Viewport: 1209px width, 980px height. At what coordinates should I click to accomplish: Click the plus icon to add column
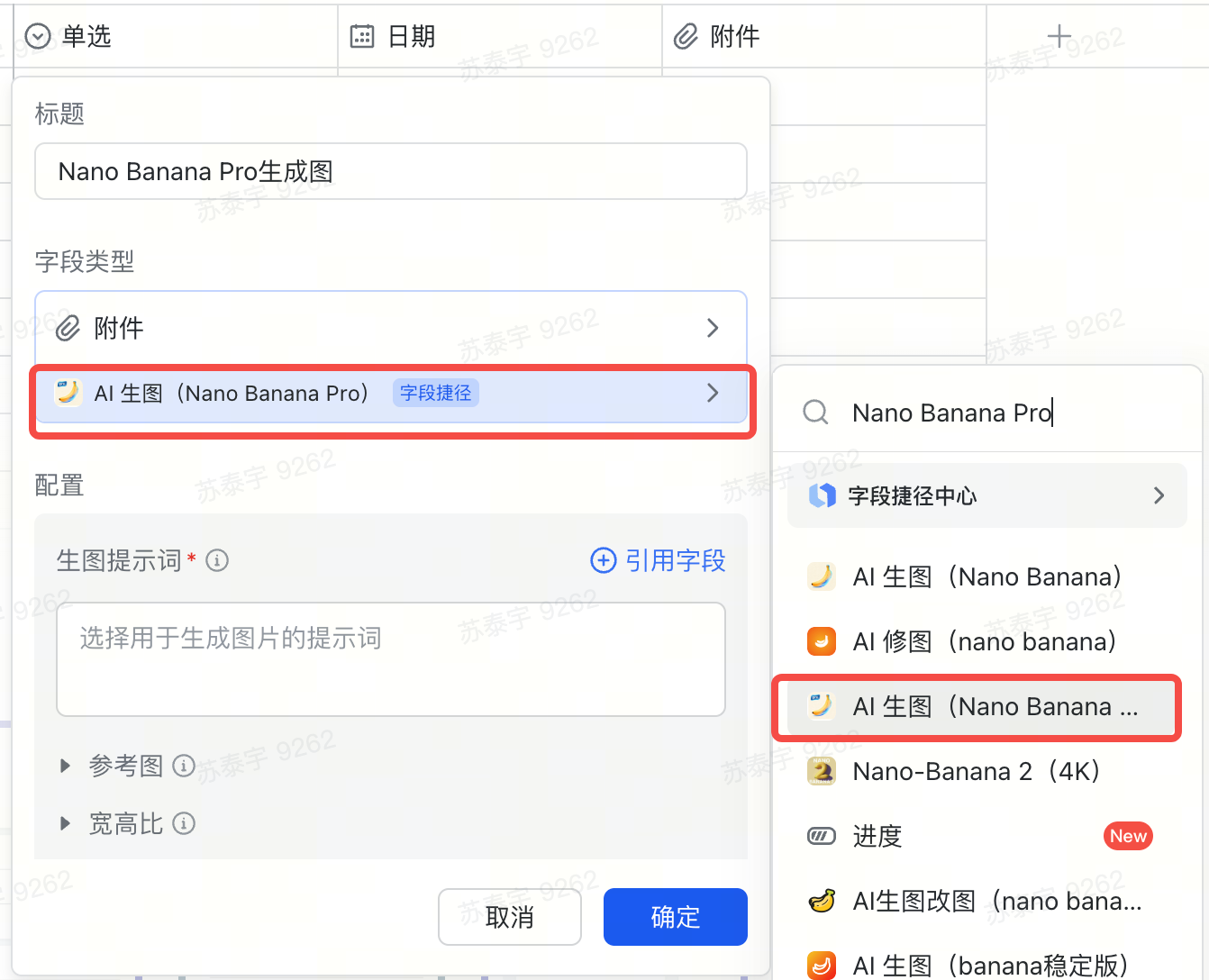point(1059,37)
